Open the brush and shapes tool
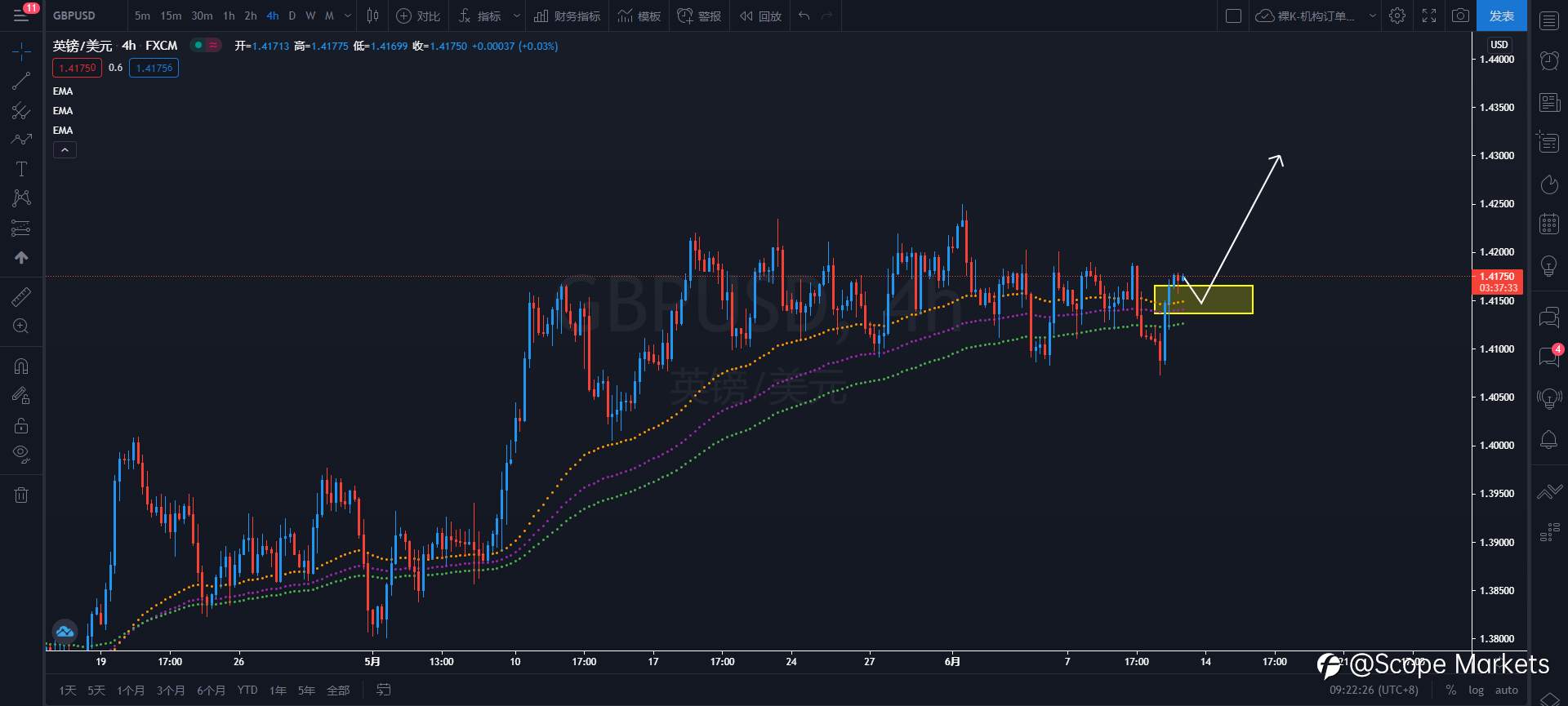 click(21, 140)
